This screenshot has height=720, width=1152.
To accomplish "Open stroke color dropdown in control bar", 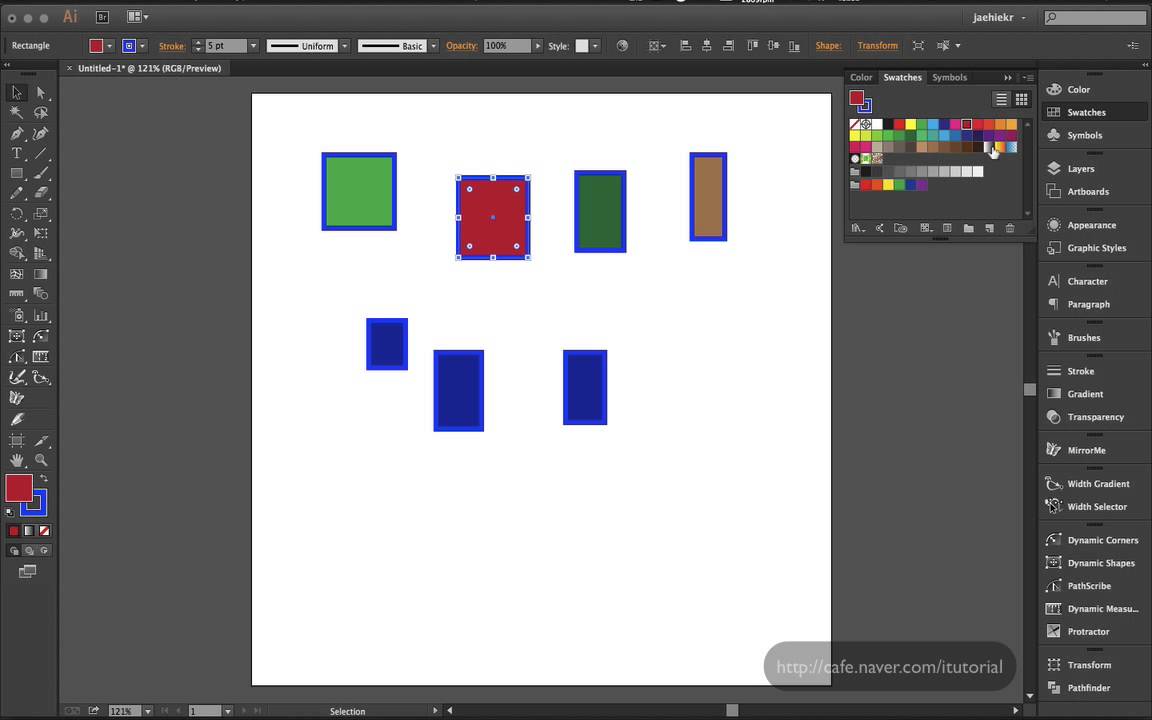I will [143, 46].
